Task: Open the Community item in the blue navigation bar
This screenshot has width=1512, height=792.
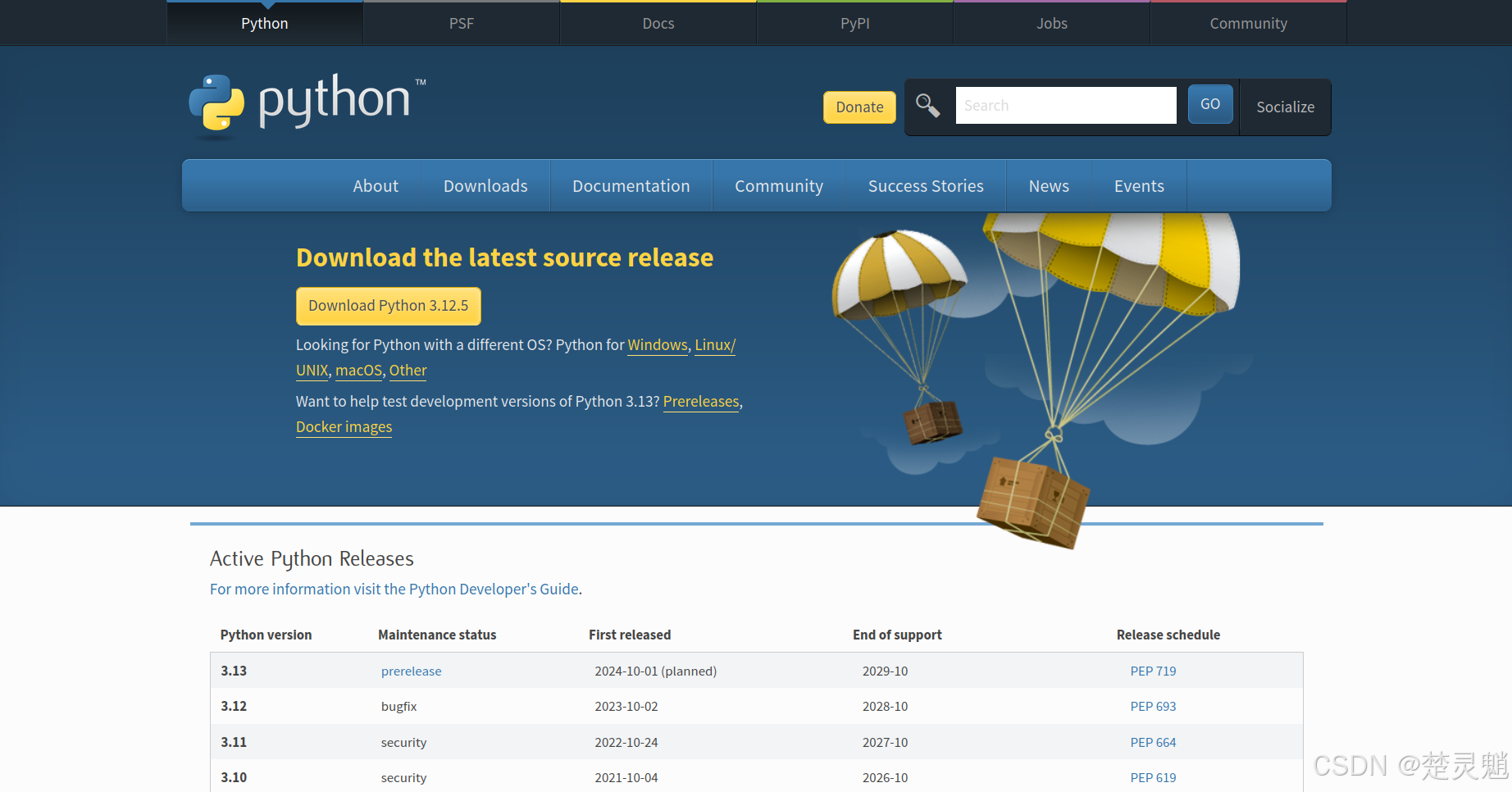Action: (779, 186)
